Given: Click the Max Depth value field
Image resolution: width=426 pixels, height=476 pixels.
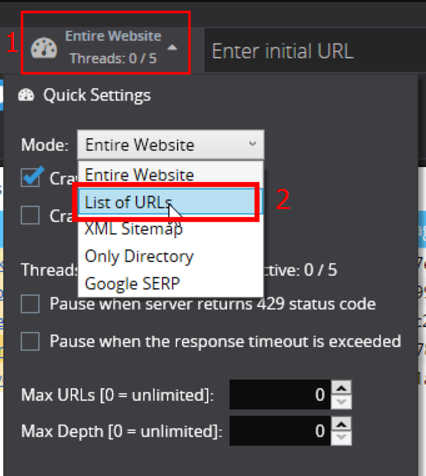Looking at the screenshot, I should (280, 431).
